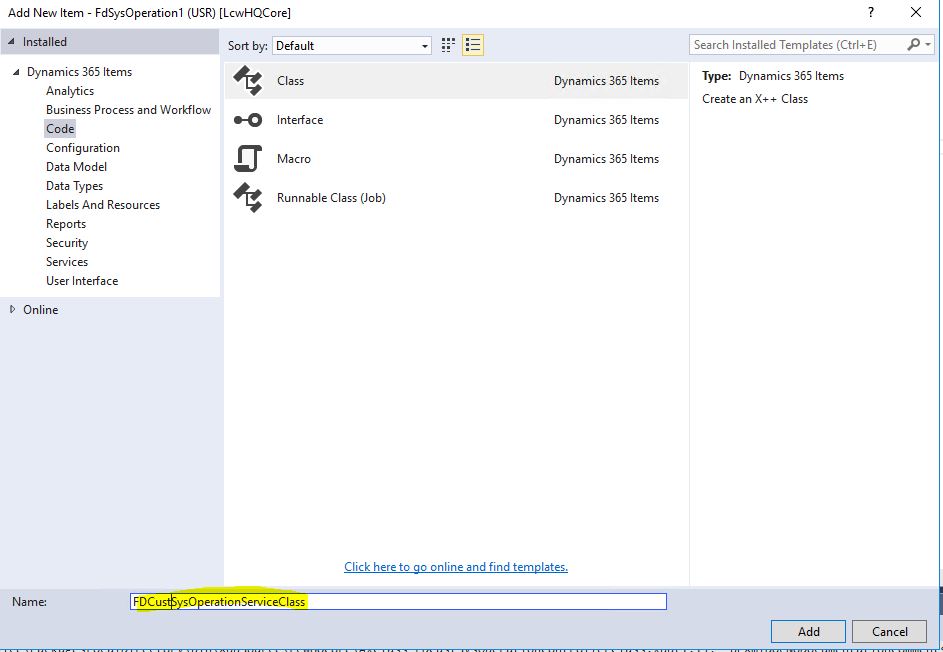Select the Data Types category
This screenshot has height=652, width=943.
pyautogui.click(x=75, y=186)
